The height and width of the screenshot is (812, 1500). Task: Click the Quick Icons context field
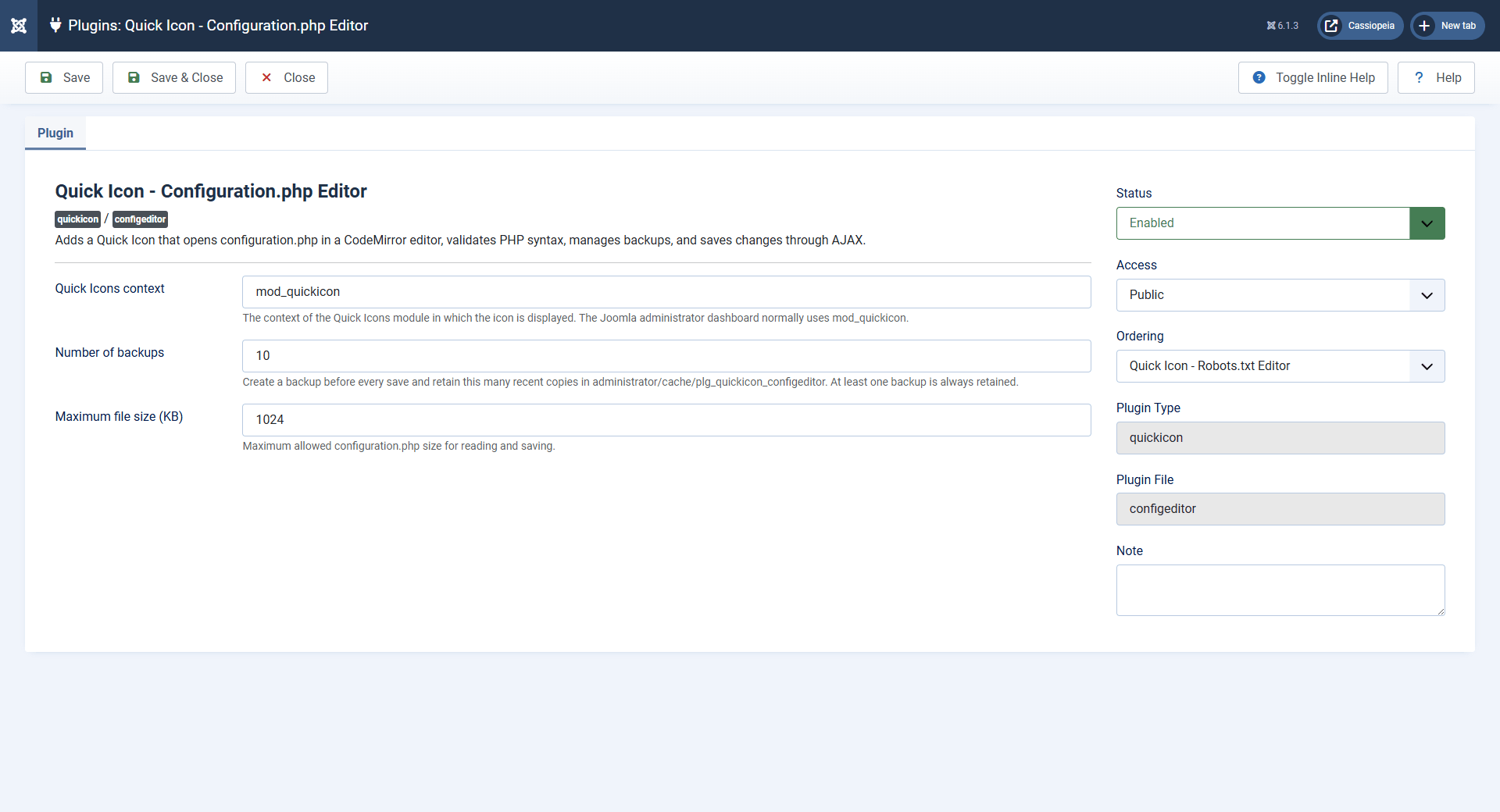click(x=666, y=292)
